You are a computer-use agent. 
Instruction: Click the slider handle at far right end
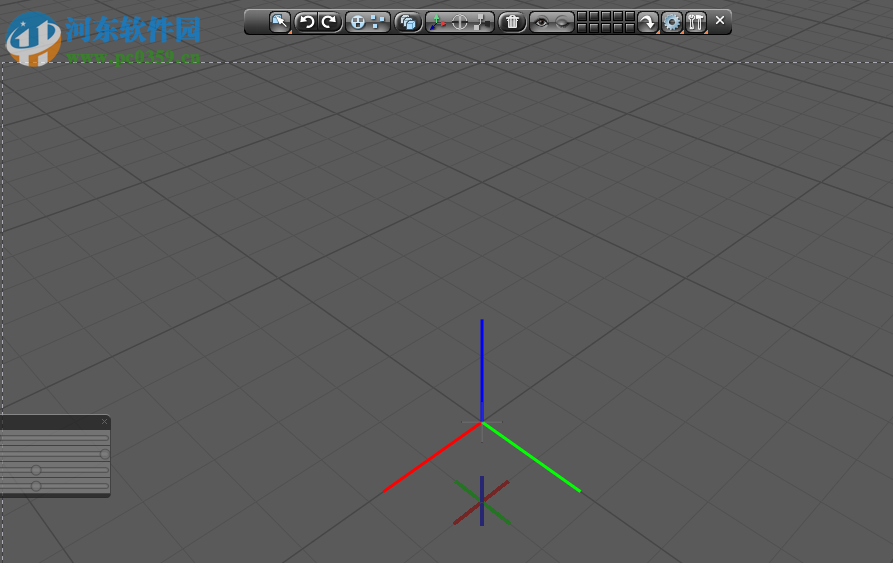coord(105,454)
